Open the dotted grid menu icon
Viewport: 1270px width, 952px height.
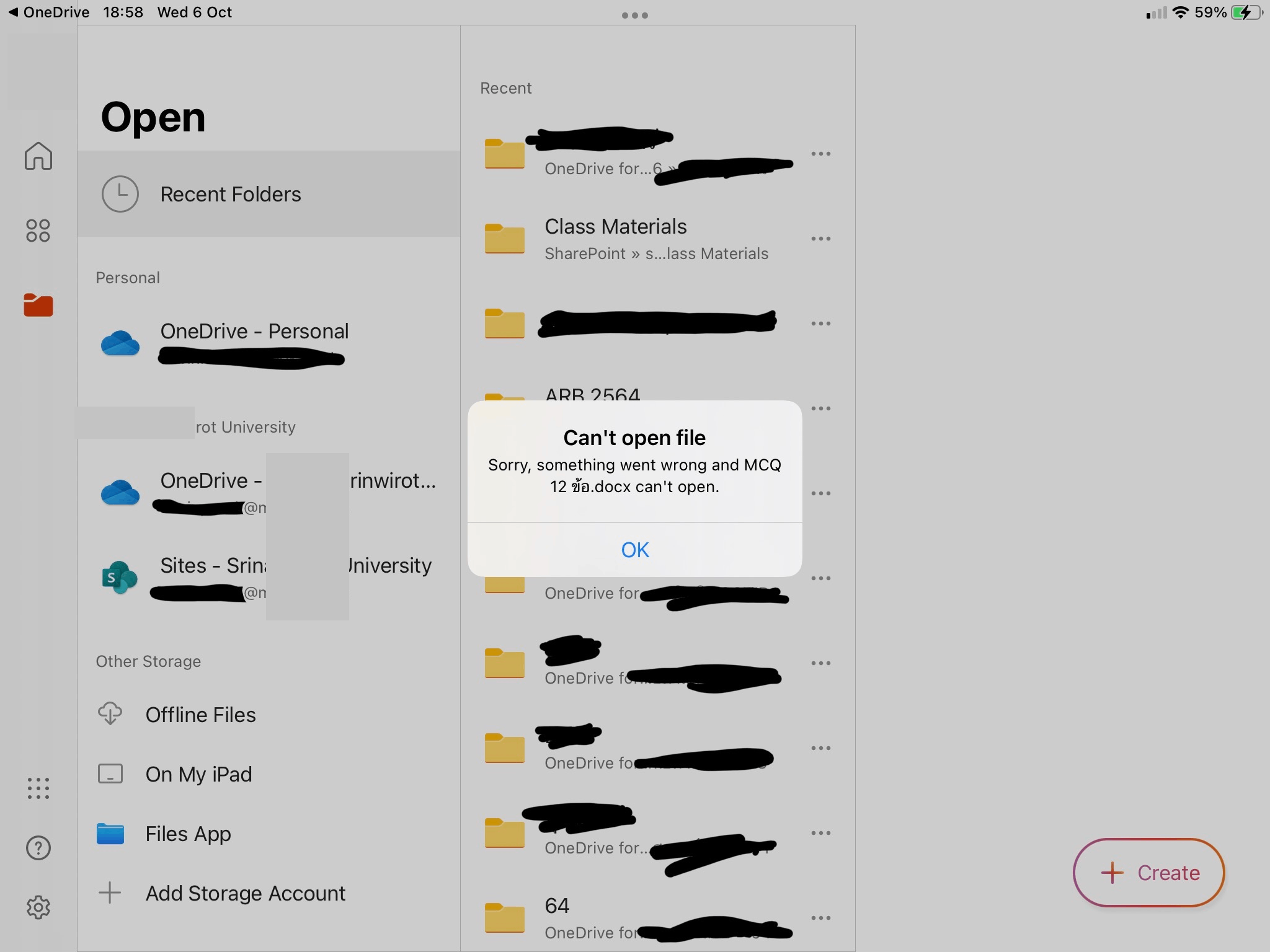coord(38,788)
